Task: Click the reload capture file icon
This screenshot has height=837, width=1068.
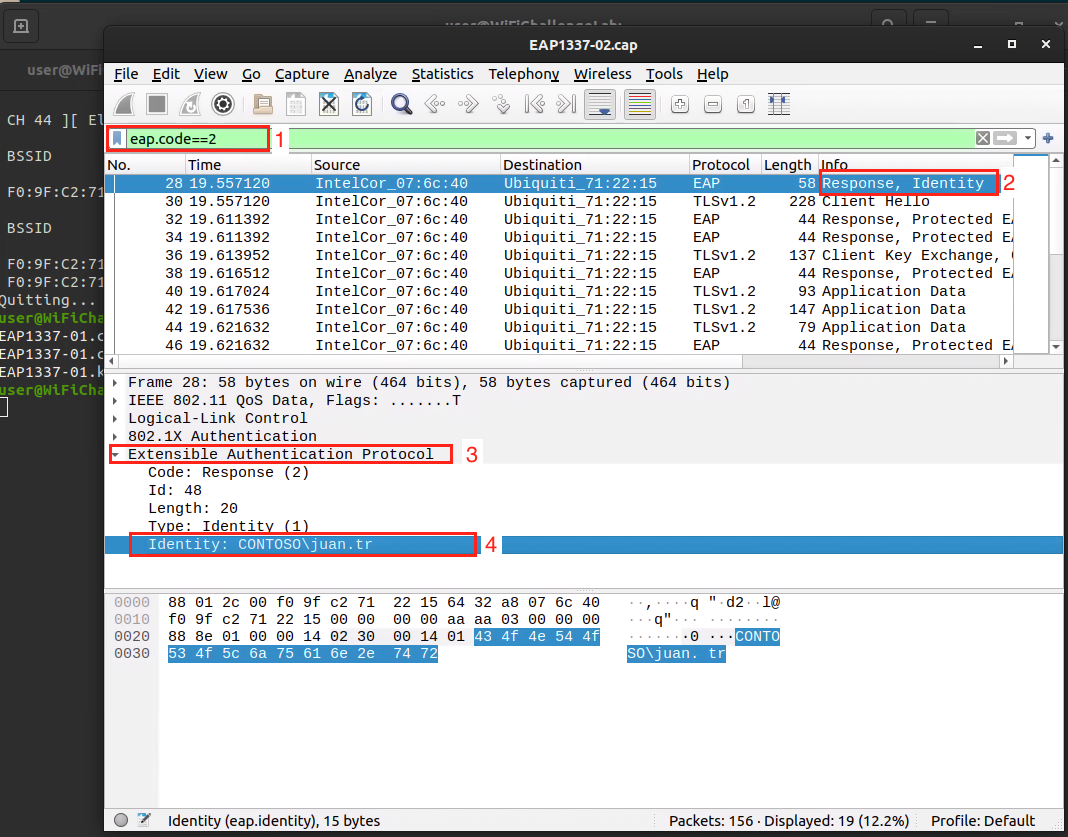Action: tap(362, 104)
